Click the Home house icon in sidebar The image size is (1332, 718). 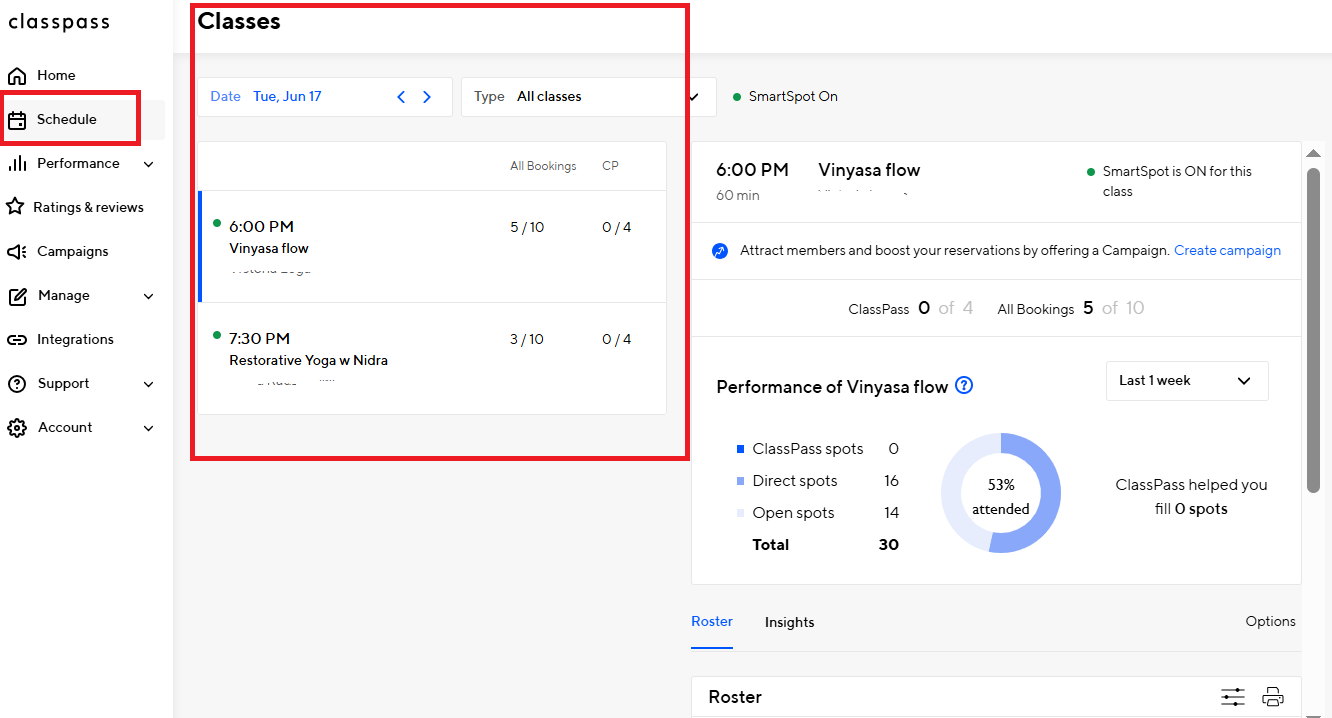[17, 76]
